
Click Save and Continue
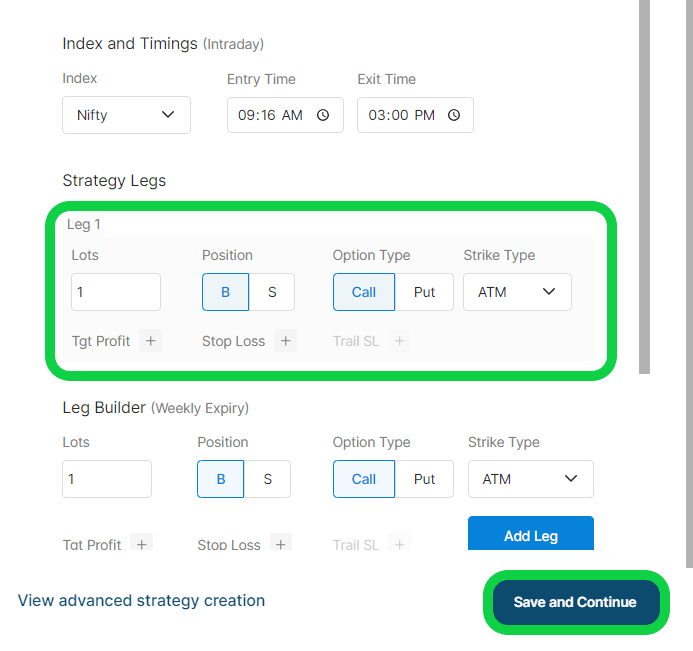click(575, 602)
